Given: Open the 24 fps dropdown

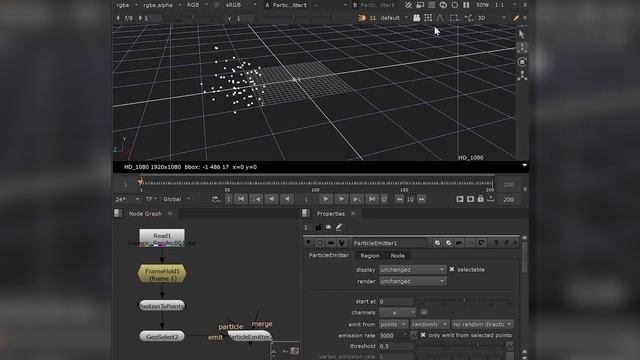Looking at the screenshot, I should 127,199.
